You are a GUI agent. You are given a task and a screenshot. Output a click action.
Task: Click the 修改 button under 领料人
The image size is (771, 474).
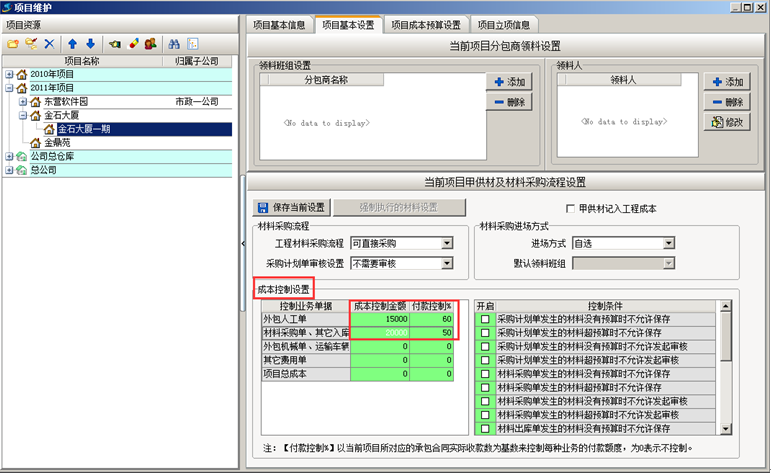click(x=727, y=122)
